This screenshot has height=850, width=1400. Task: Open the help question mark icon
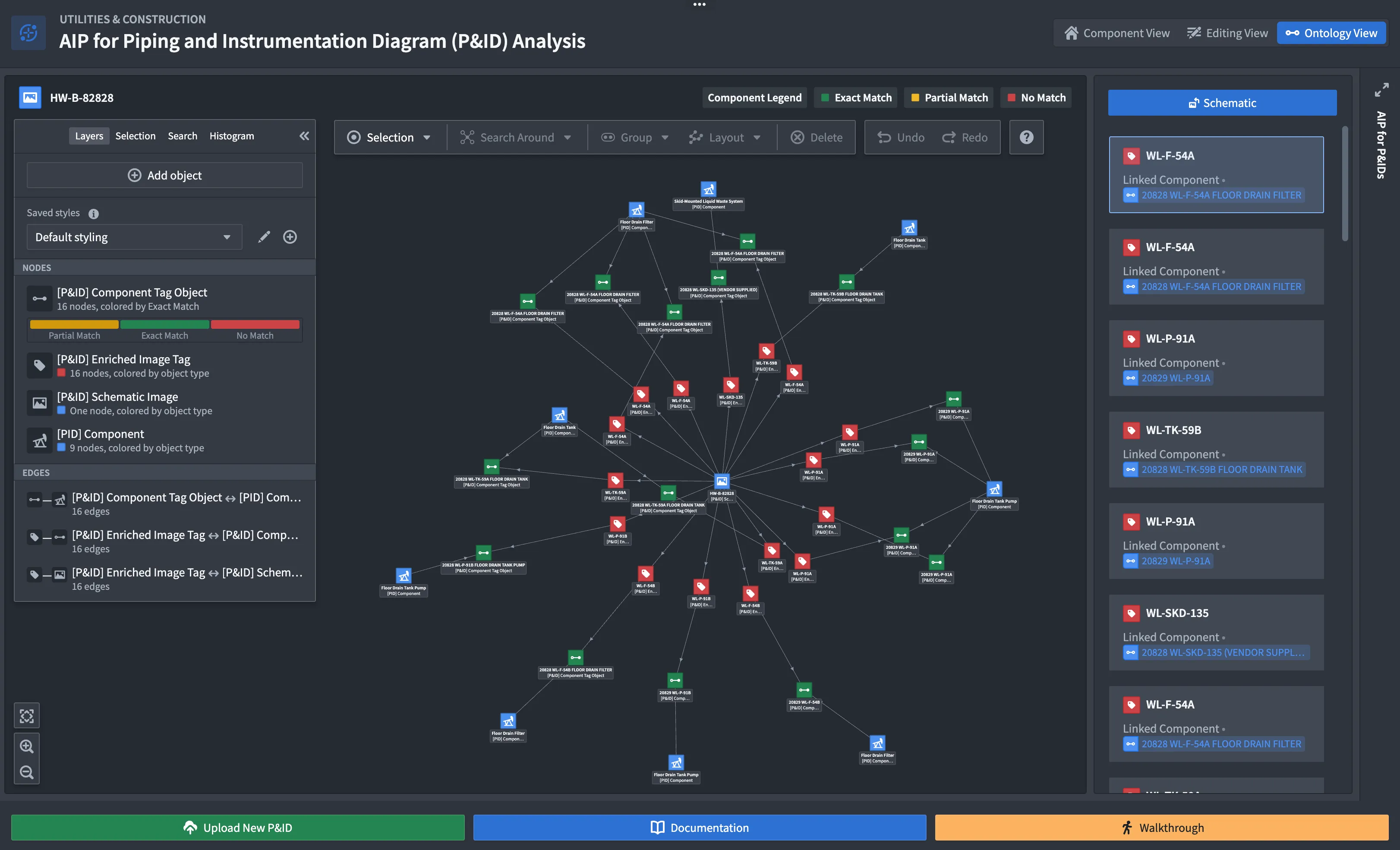click(1026, 138)
